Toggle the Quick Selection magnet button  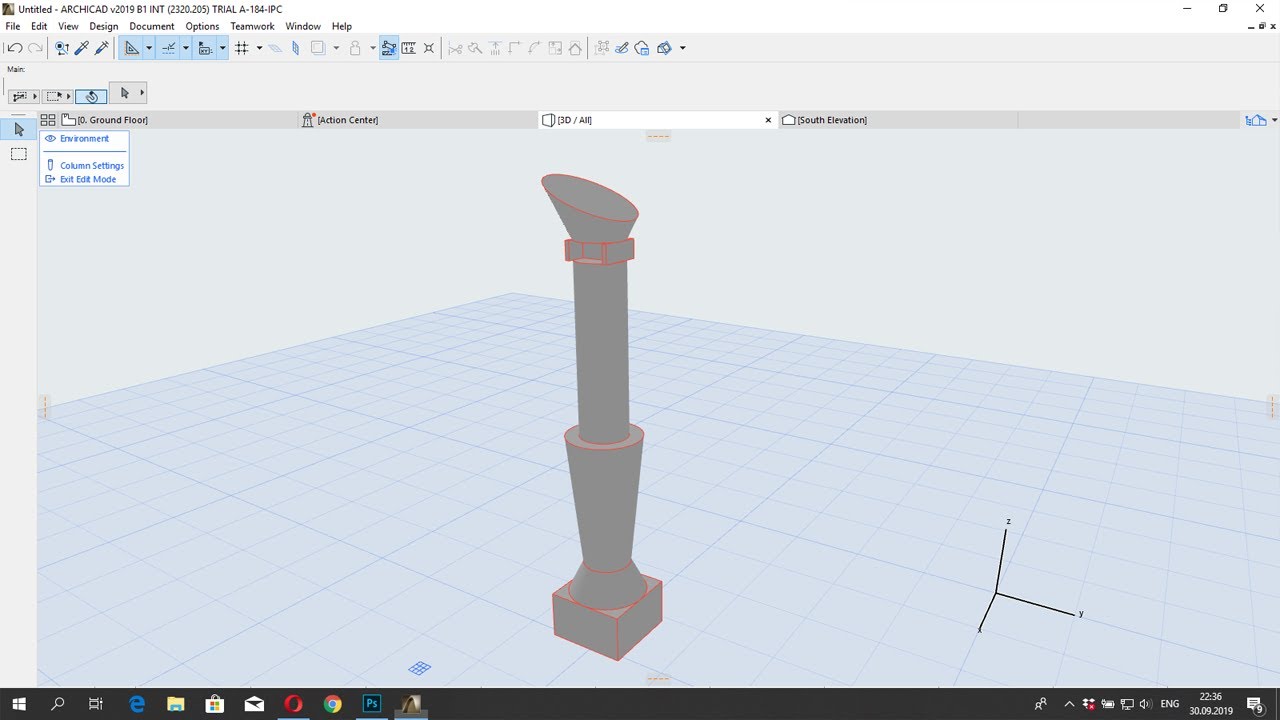(91, 96)
